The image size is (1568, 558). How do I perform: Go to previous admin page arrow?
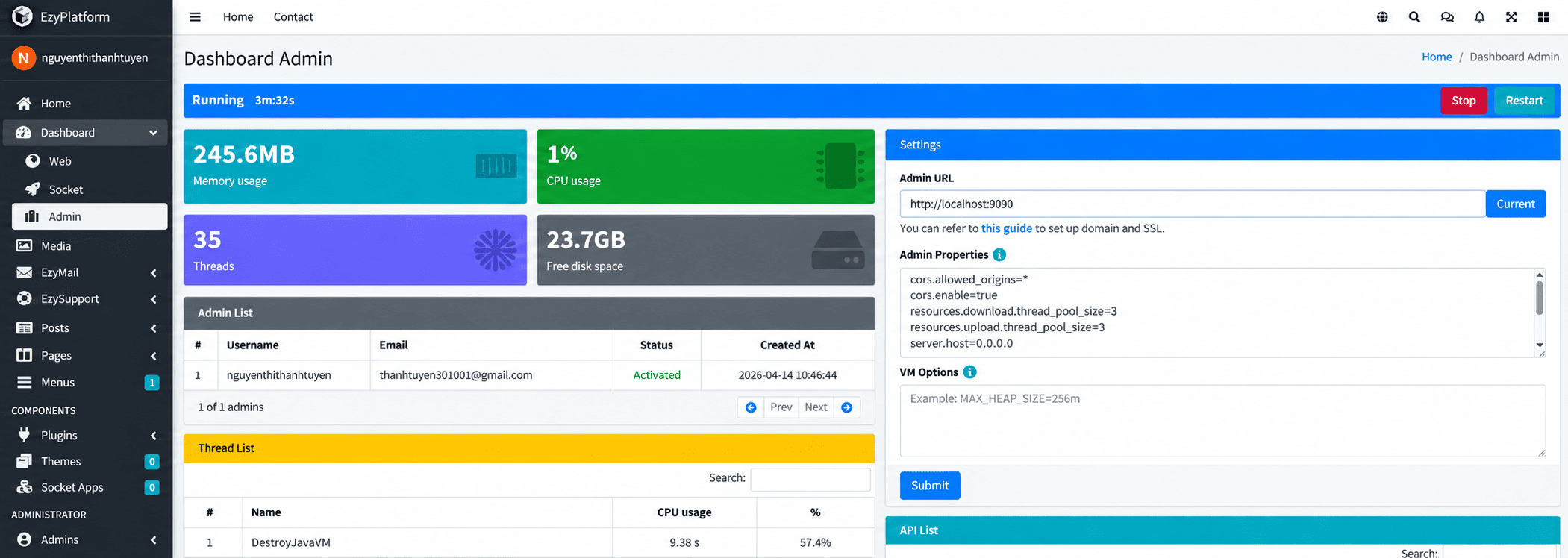751,407
